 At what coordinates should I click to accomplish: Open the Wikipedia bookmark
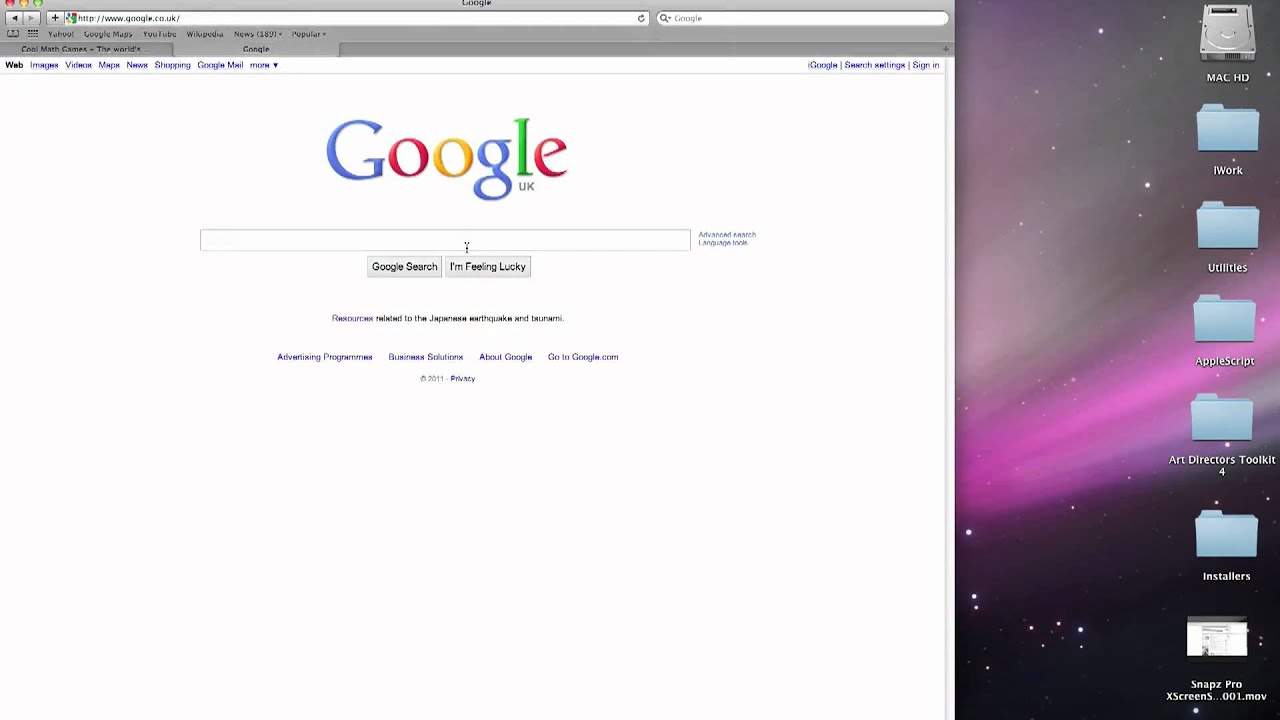204,34
